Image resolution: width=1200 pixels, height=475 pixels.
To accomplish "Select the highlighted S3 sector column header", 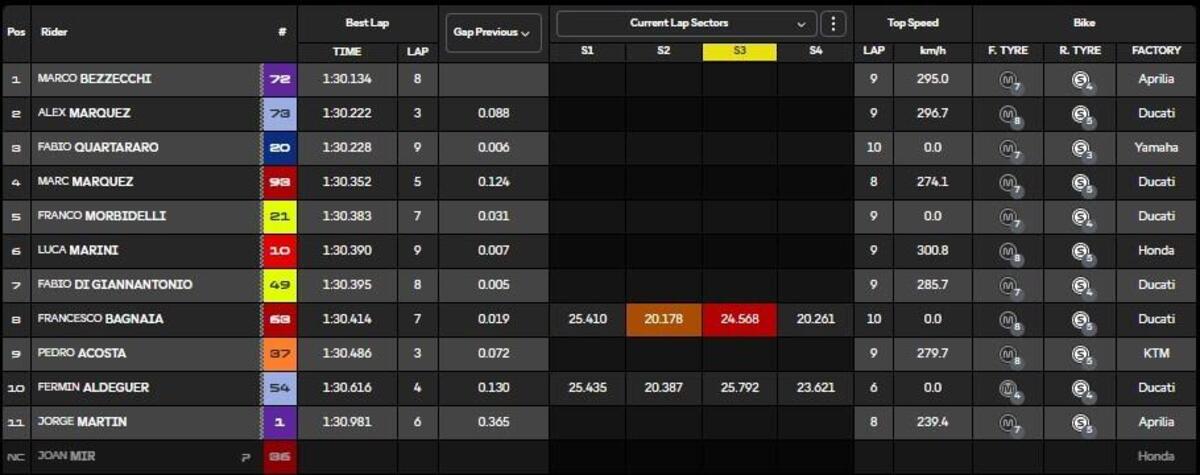I will (739, 51).
